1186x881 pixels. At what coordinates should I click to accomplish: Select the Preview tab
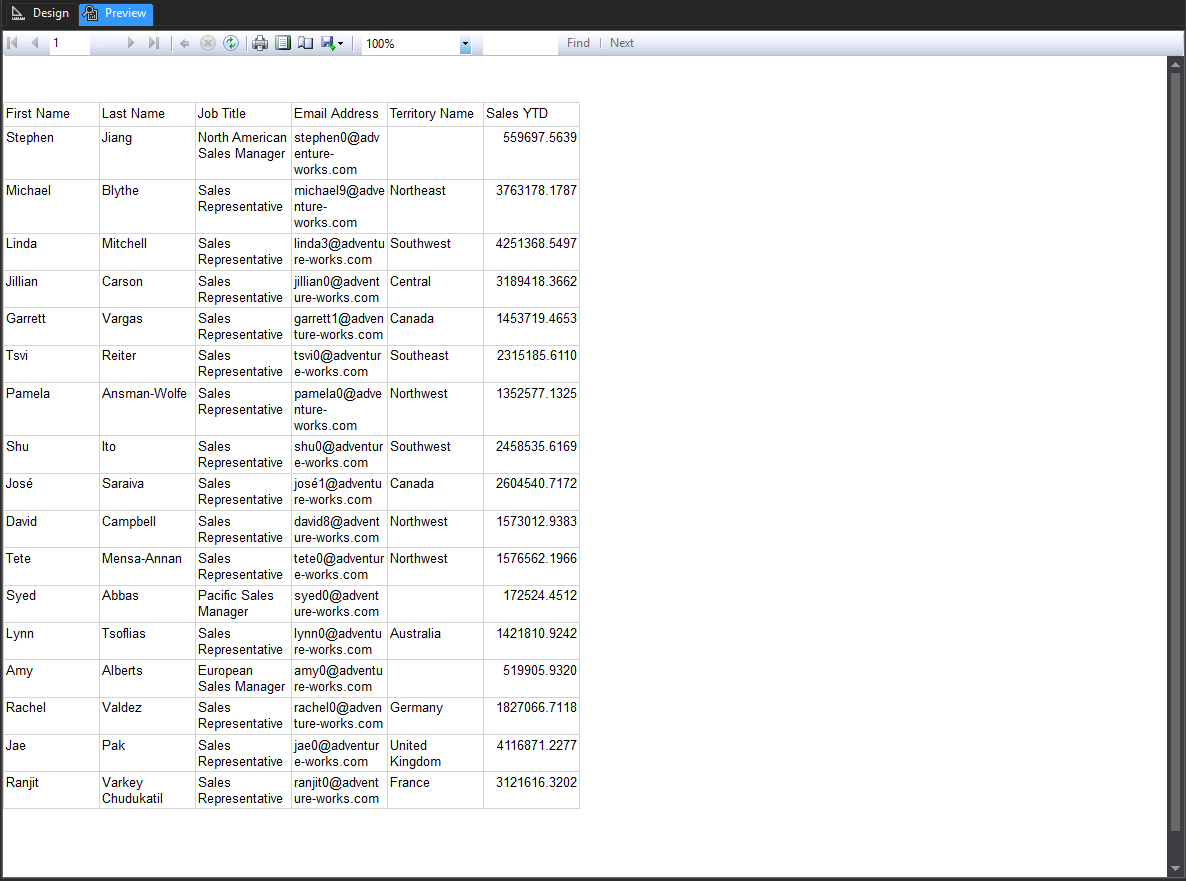pyautogui.click(x=115, y=14)
